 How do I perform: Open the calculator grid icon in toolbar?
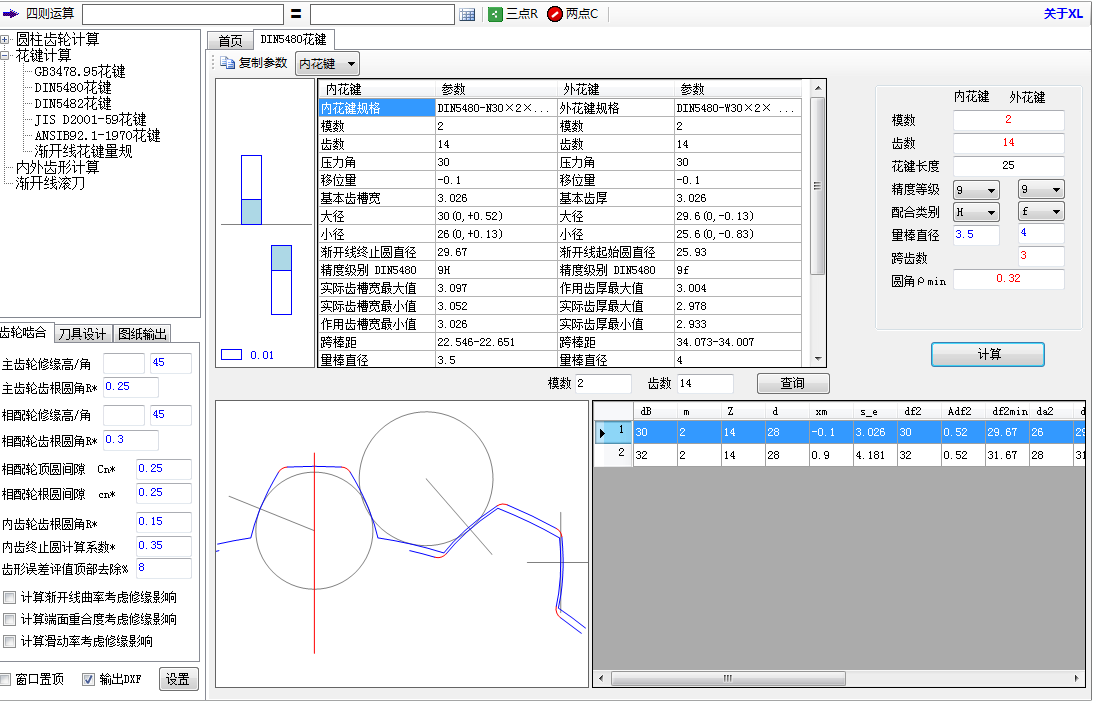coord(467,14)
